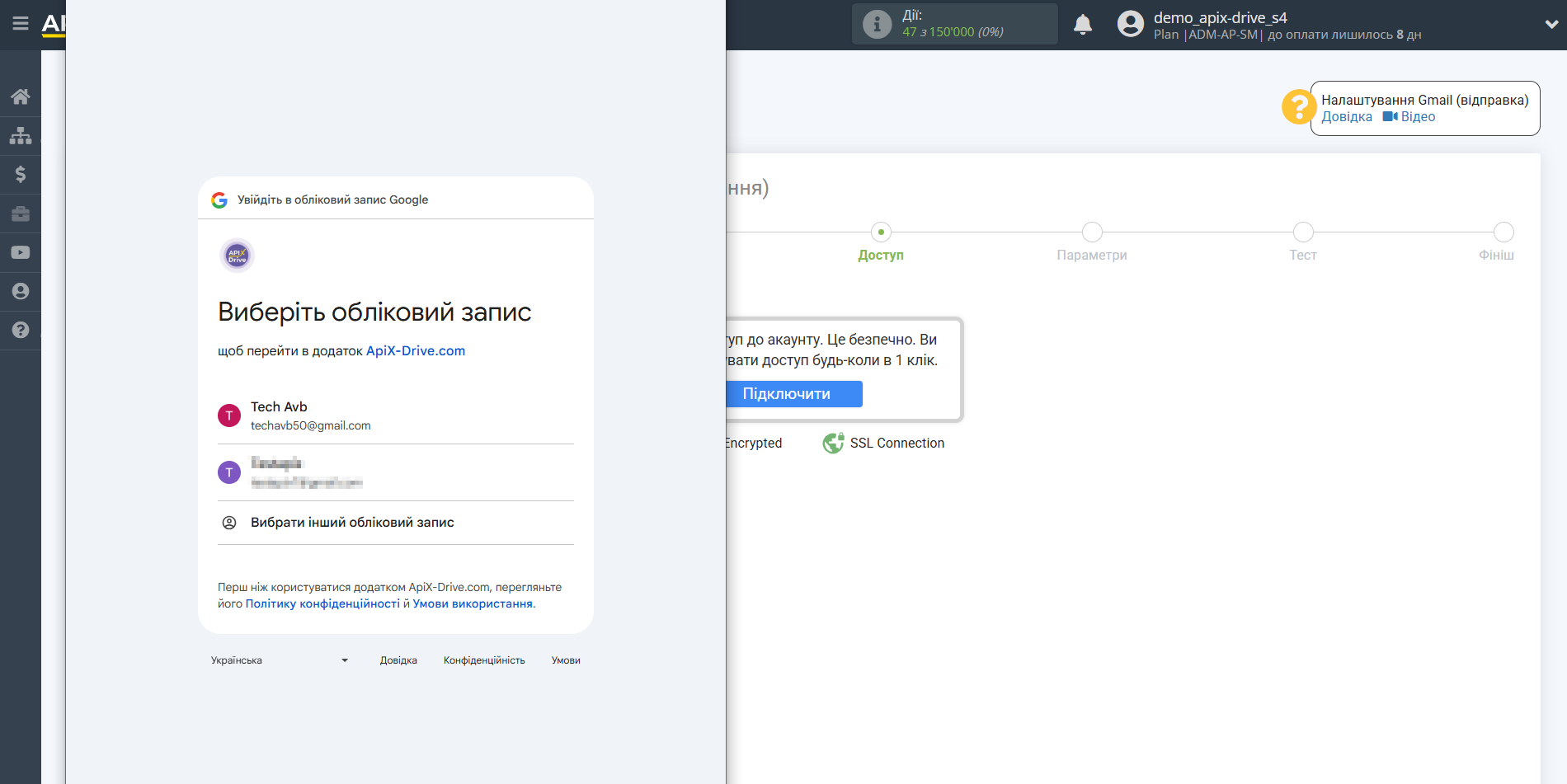The width and height of the screenshot is (1567, 784).
Task: Open briefcase services icon in sidebar
Action: coord(21,214)
